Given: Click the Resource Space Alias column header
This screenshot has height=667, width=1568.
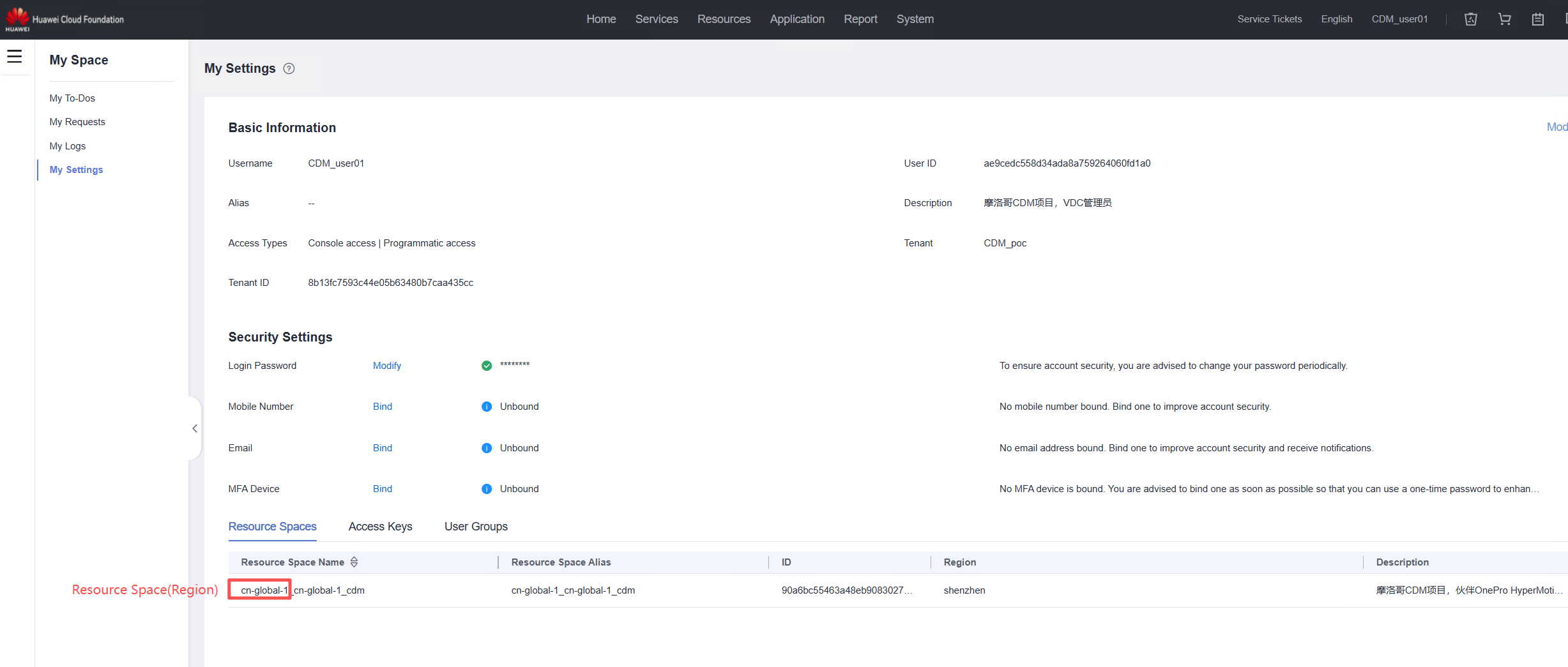Looking at the screenshot, I should click(561, 562).
